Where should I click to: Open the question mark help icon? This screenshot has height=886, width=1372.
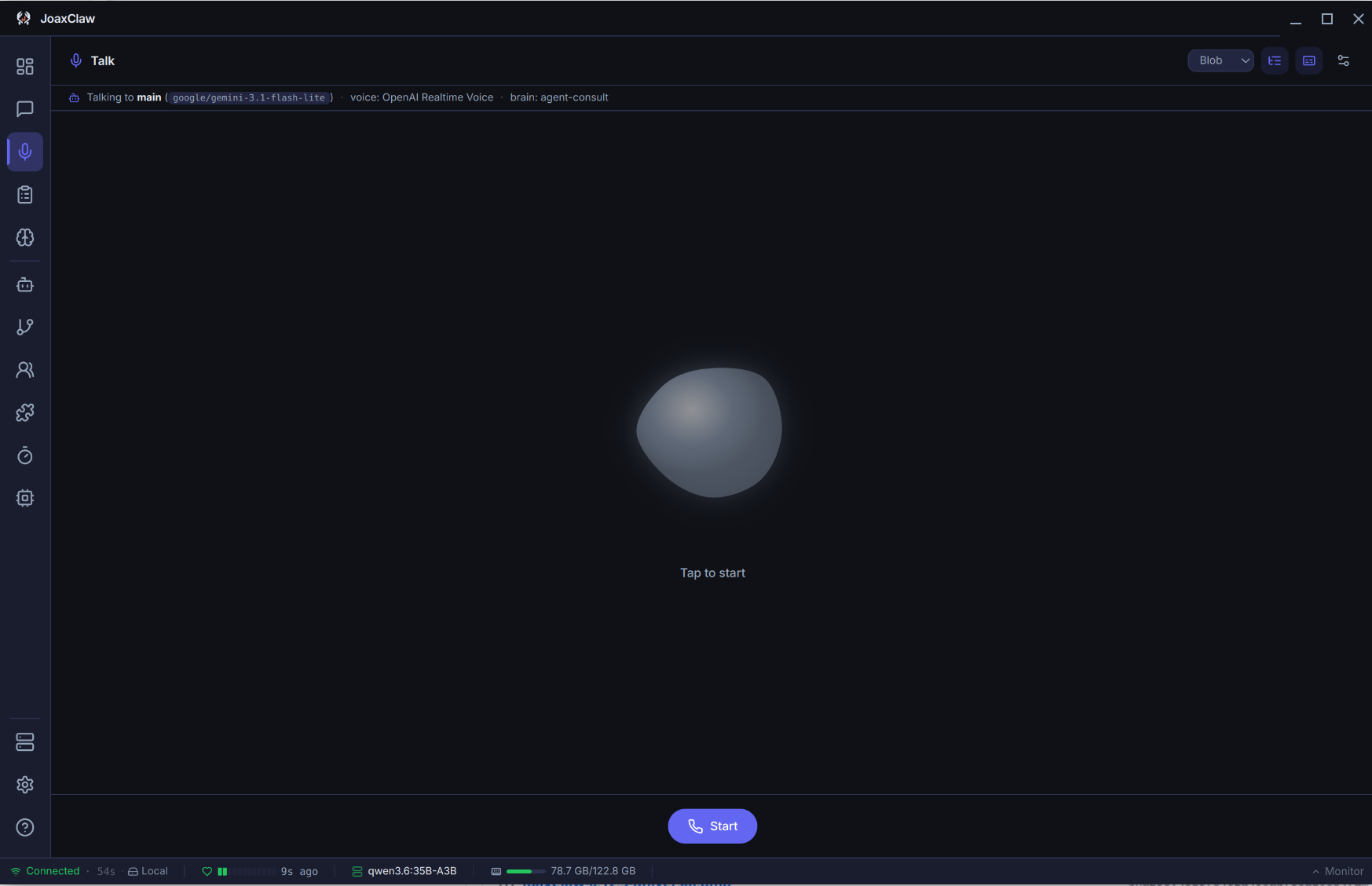(x=25, y=827)
